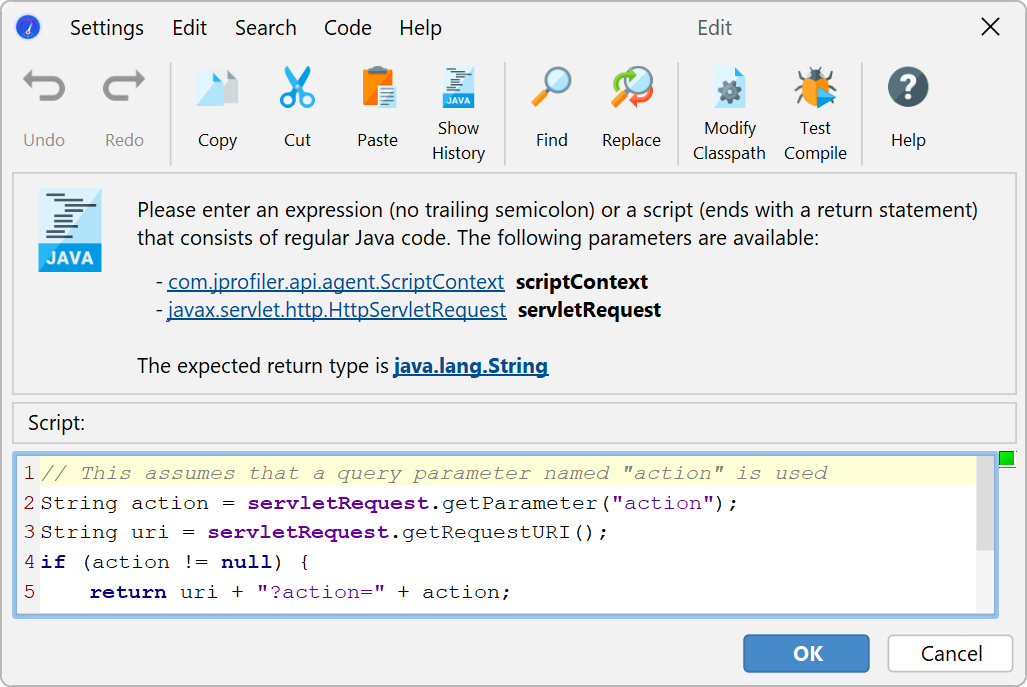1027x687 pixels.
Task: Open the Settings menu
Action: [107, 28]
